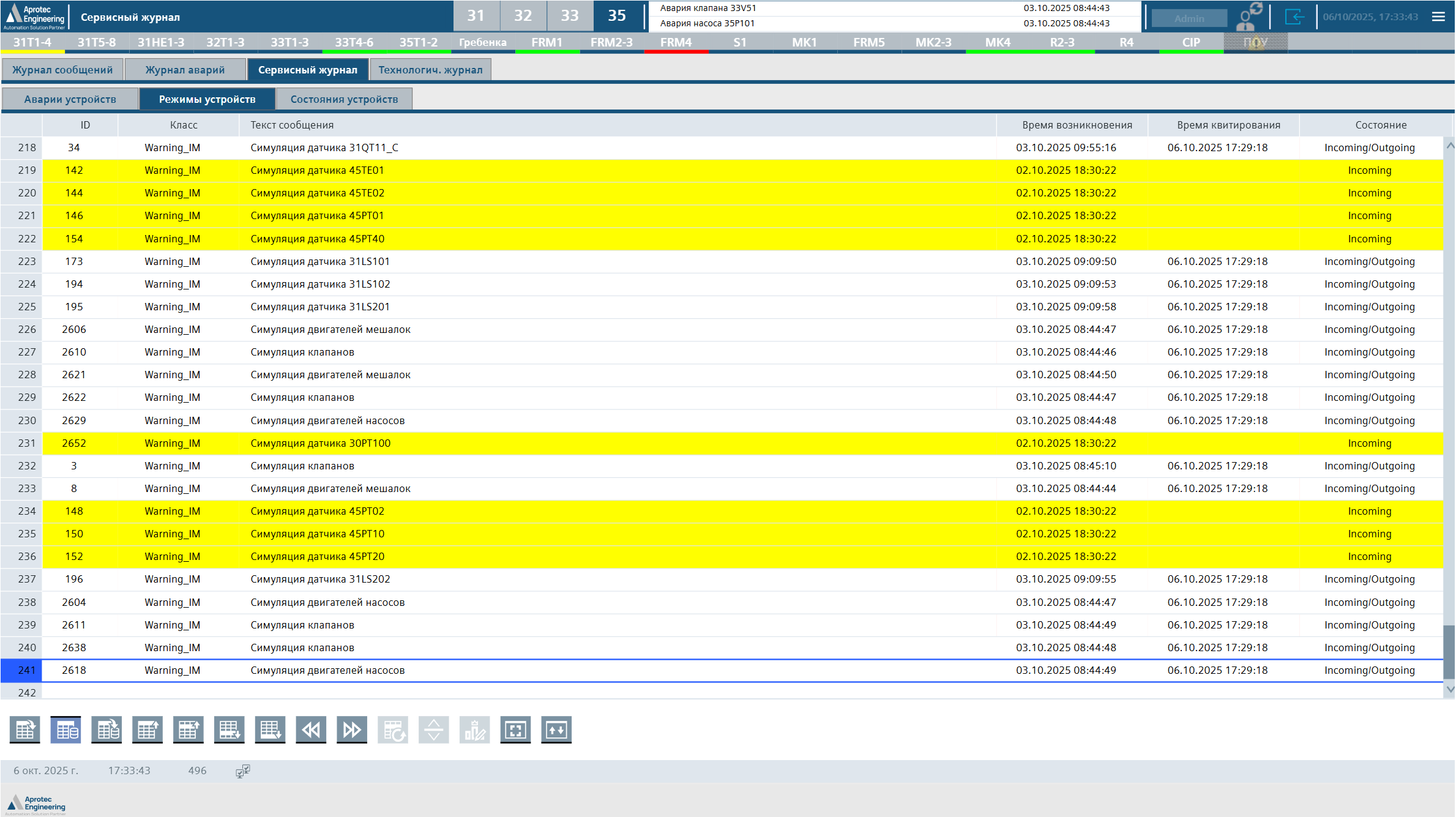Screen dimensions: 1456x817
Task: Select the Состояния устройств sub-tab
Action: coord(344,99)
